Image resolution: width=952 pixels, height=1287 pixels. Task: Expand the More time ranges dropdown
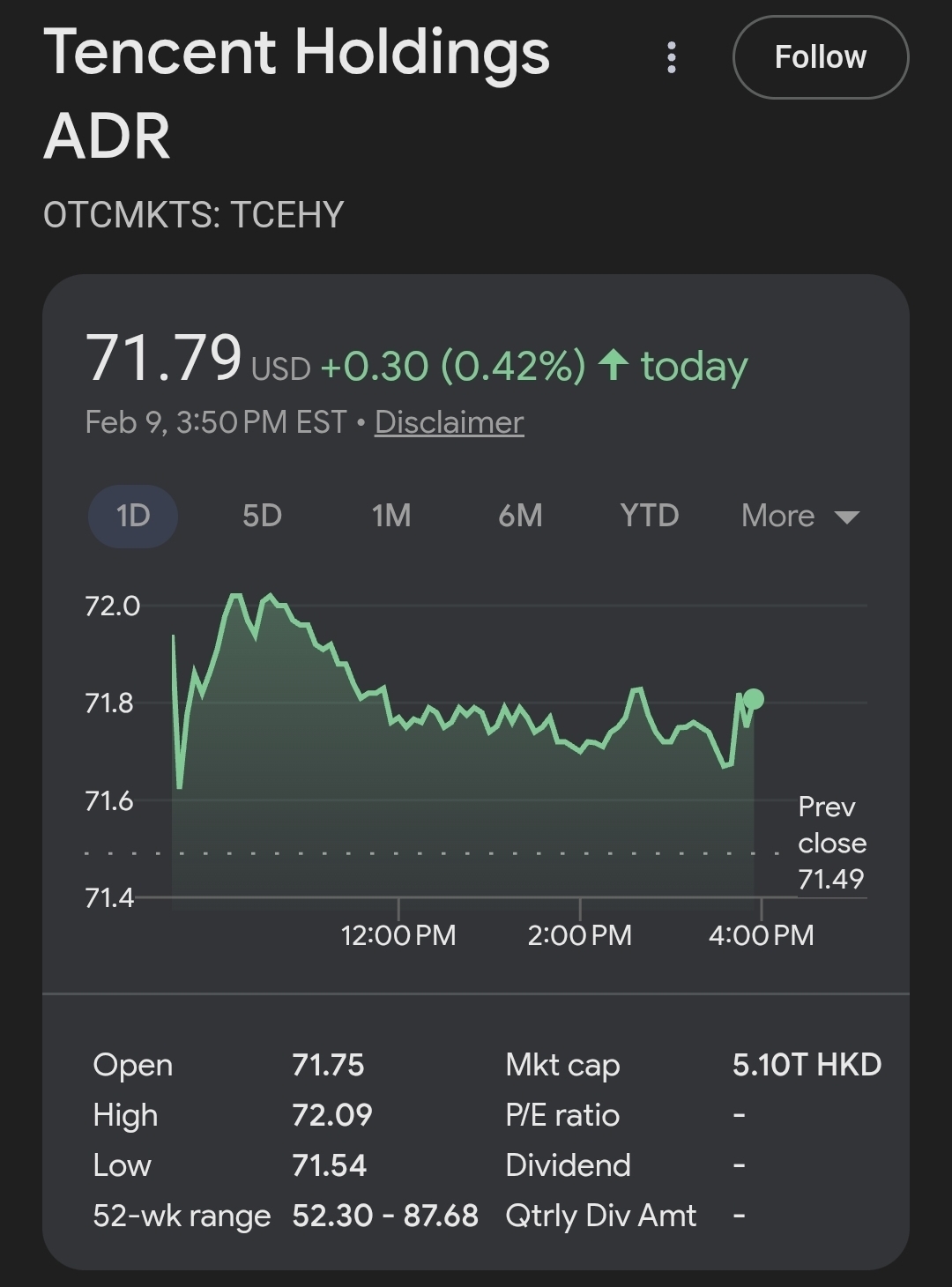pyautogui.click(x=778, y=516)
